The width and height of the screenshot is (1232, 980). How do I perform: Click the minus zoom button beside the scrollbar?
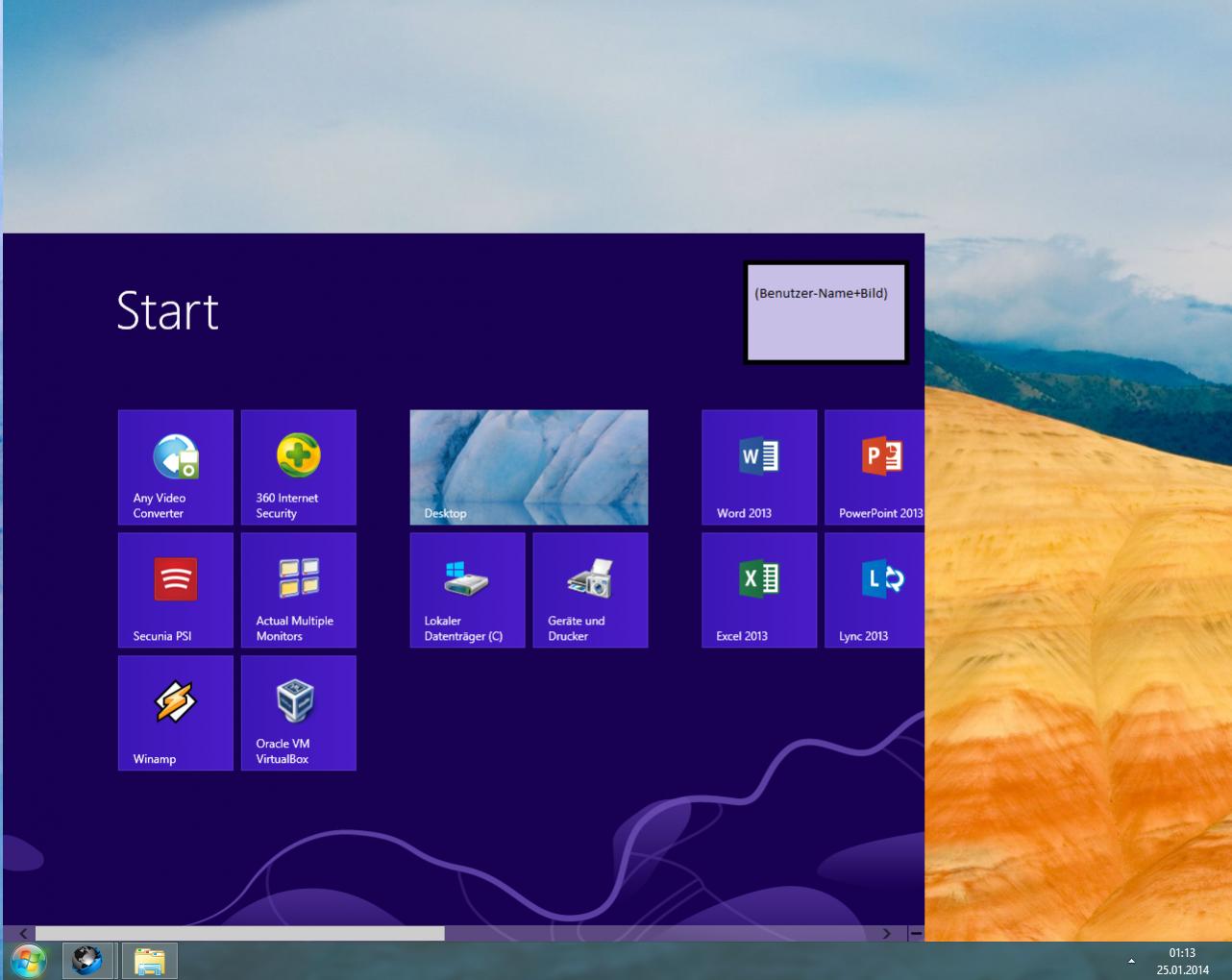click(916, 934)
